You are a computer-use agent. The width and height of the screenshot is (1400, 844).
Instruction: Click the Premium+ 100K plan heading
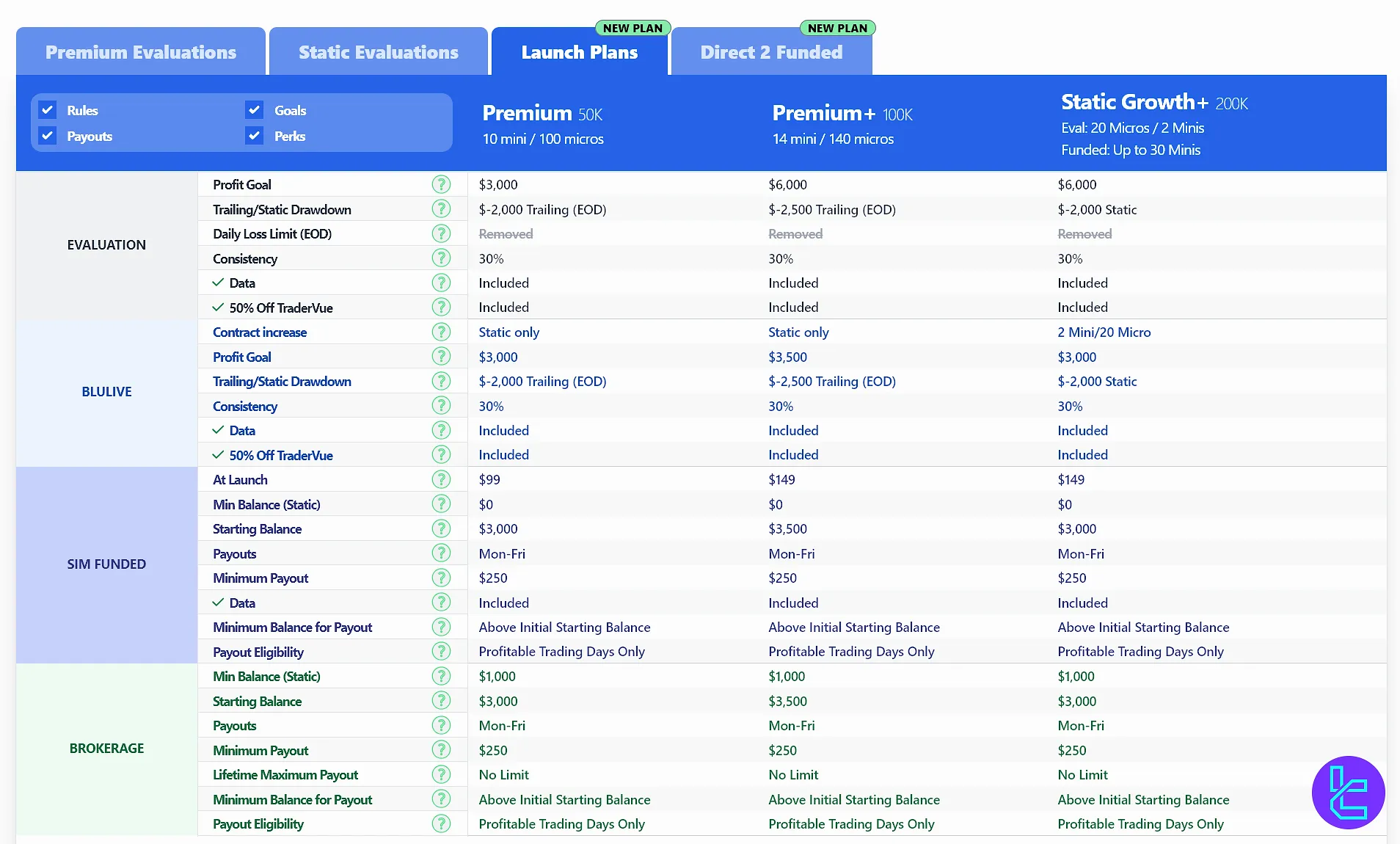pos(842,114)
